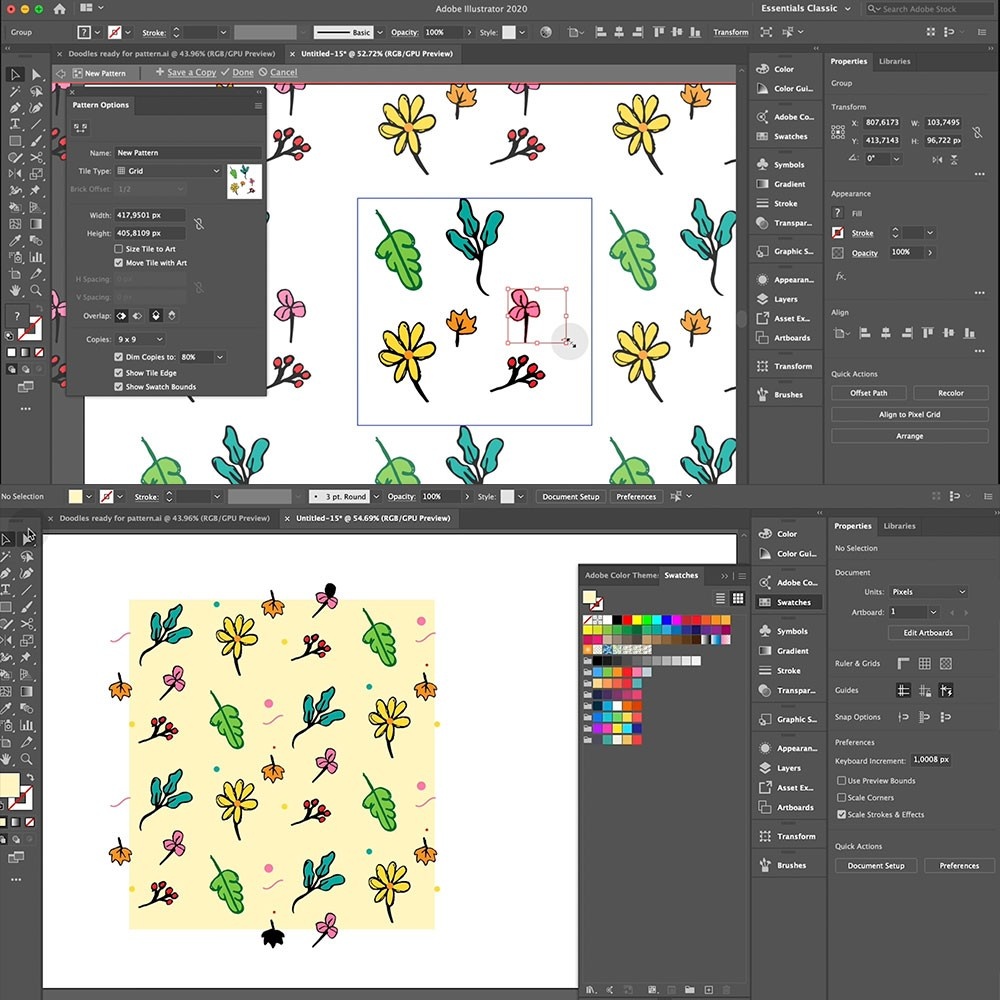Open the 'Doodles ready for pattern.ai' tab in upper window
1000x1000 pixels.
coord(174,52)
